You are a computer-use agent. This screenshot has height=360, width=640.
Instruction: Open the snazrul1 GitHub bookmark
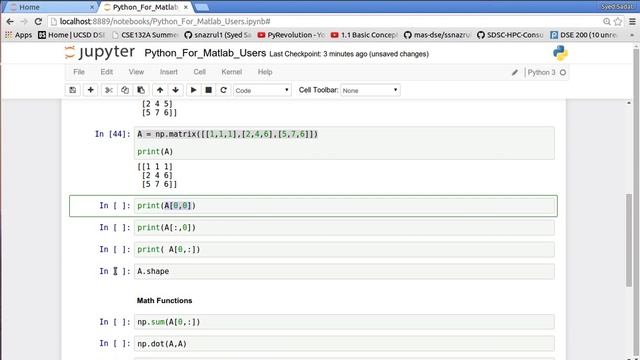click(x=218, y=35)
